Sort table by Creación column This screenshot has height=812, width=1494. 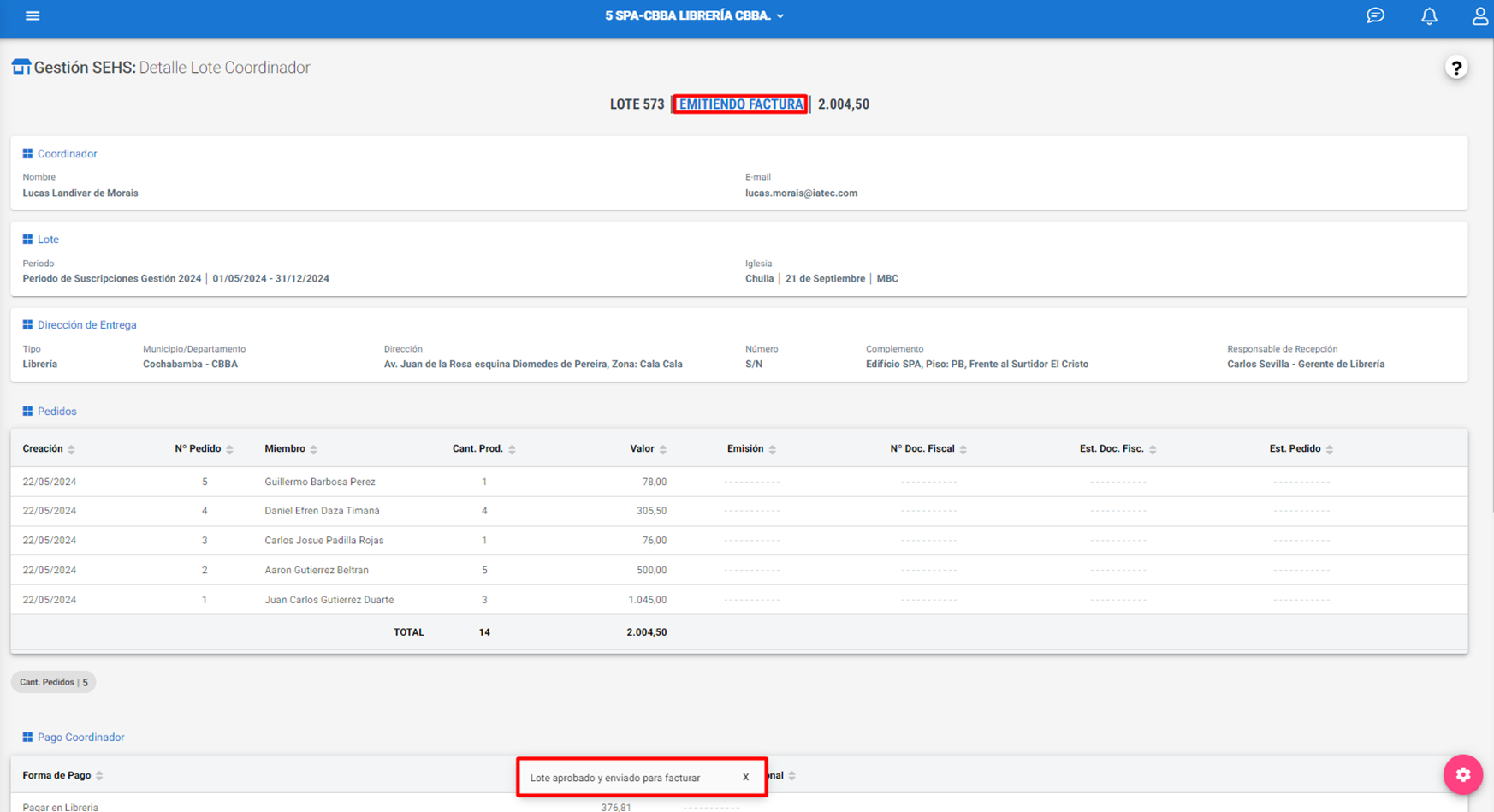tap(49, 448)
